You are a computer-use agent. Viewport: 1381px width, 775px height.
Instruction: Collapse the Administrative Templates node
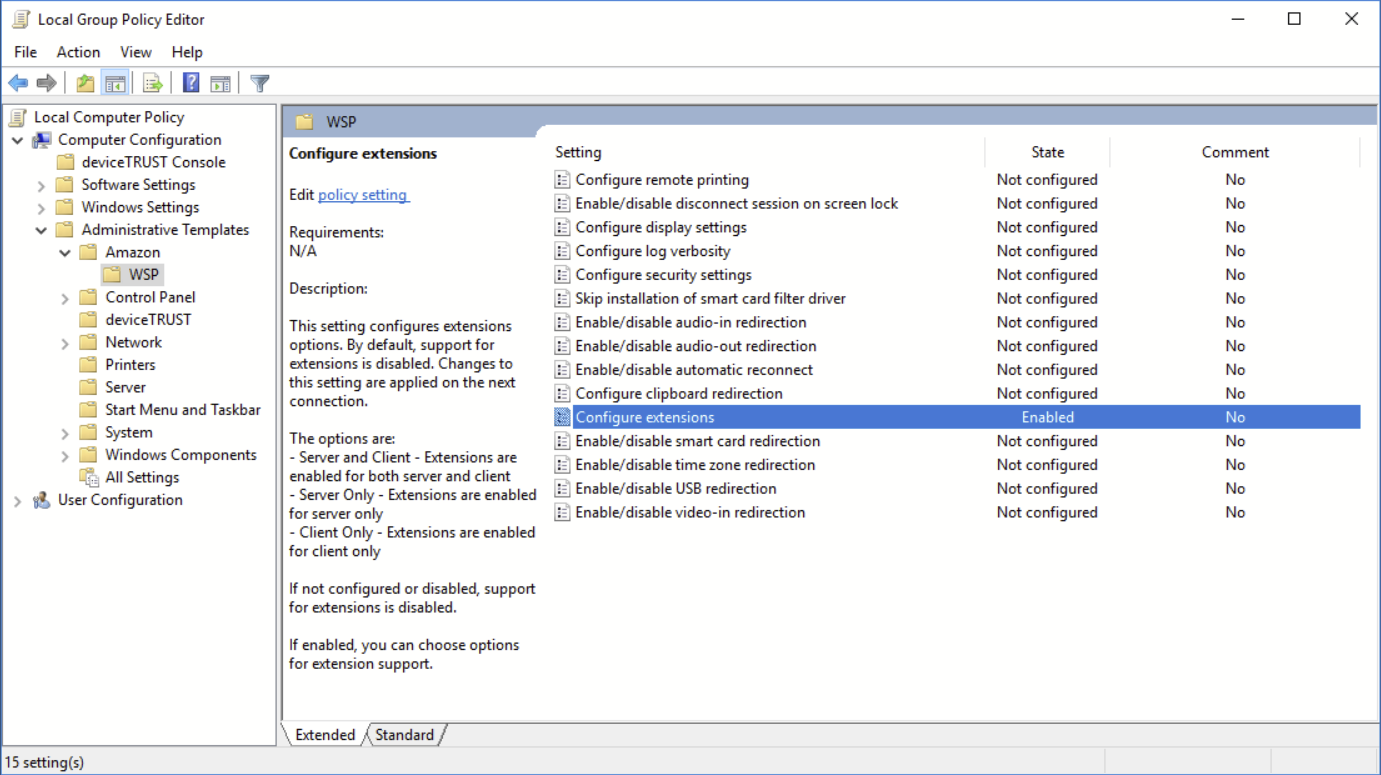(x=41, y=229)
